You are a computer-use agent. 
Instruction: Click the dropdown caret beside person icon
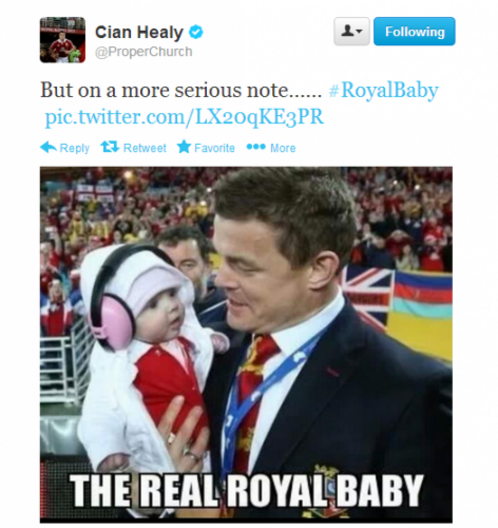click(x=359, y=32)
